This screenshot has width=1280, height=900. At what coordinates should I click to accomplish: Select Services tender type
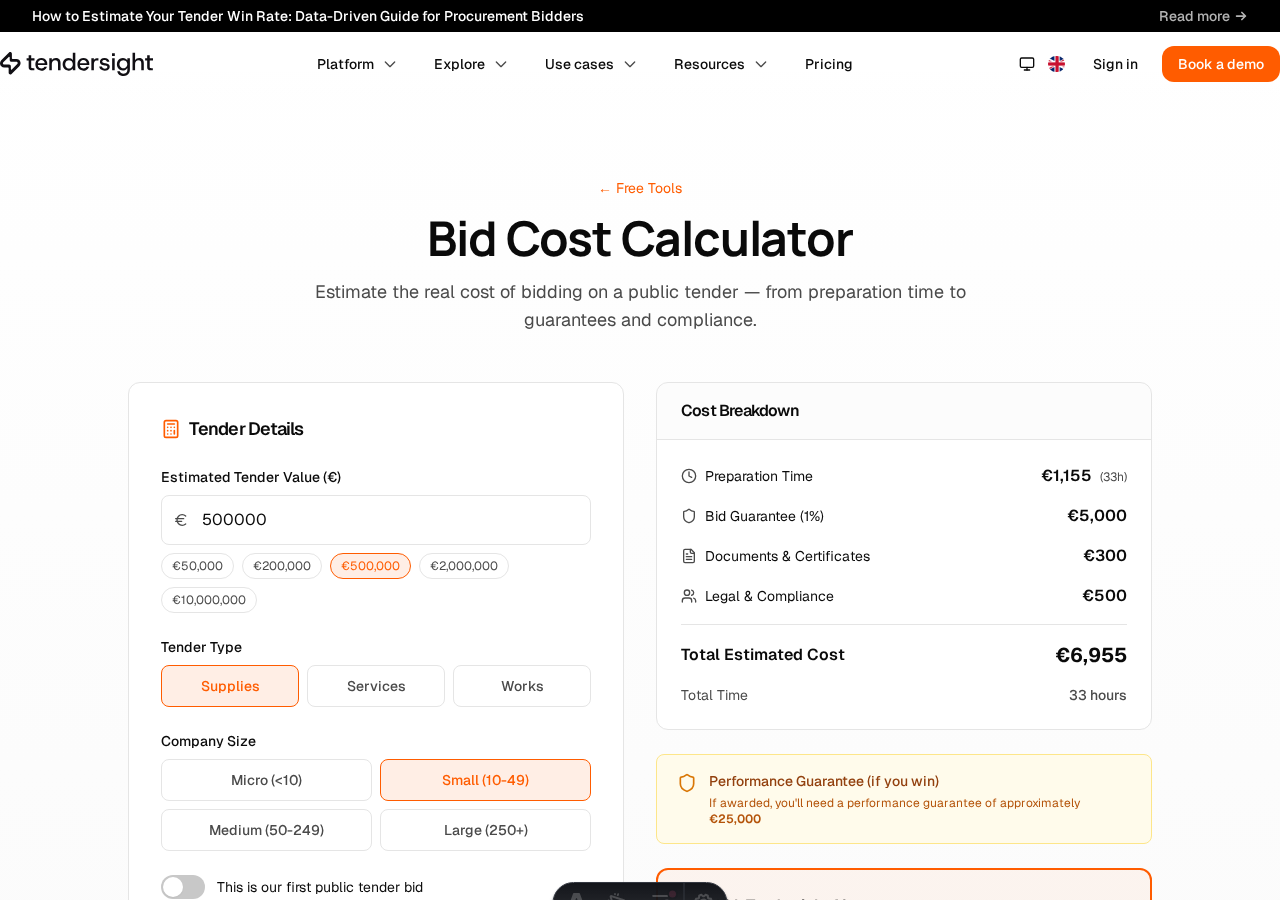coord(376,686)
